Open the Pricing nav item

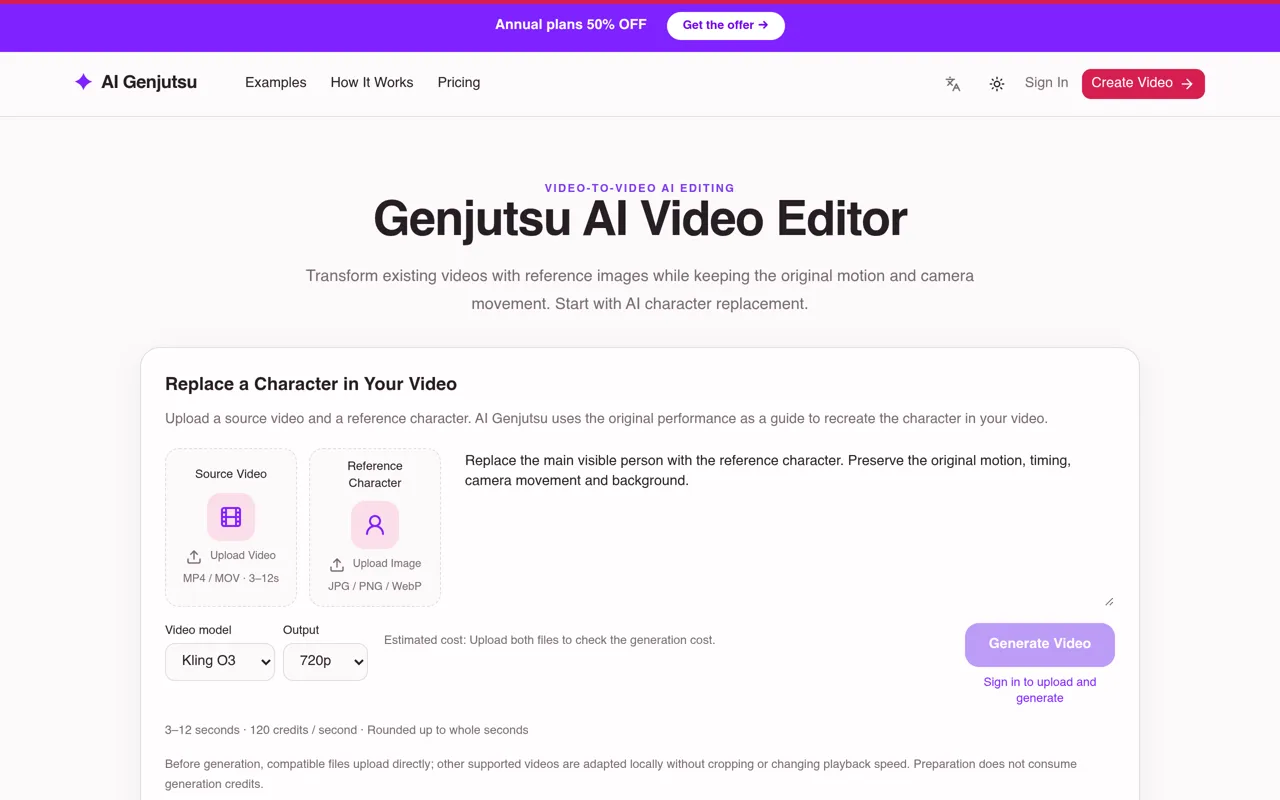pyautogui.click(x=459, y=82)
